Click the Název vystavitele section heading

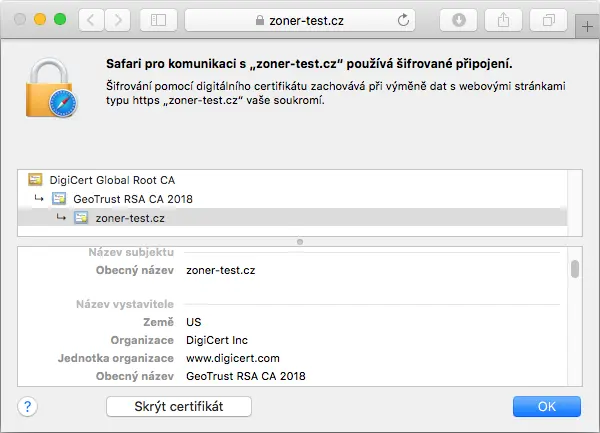125,304
